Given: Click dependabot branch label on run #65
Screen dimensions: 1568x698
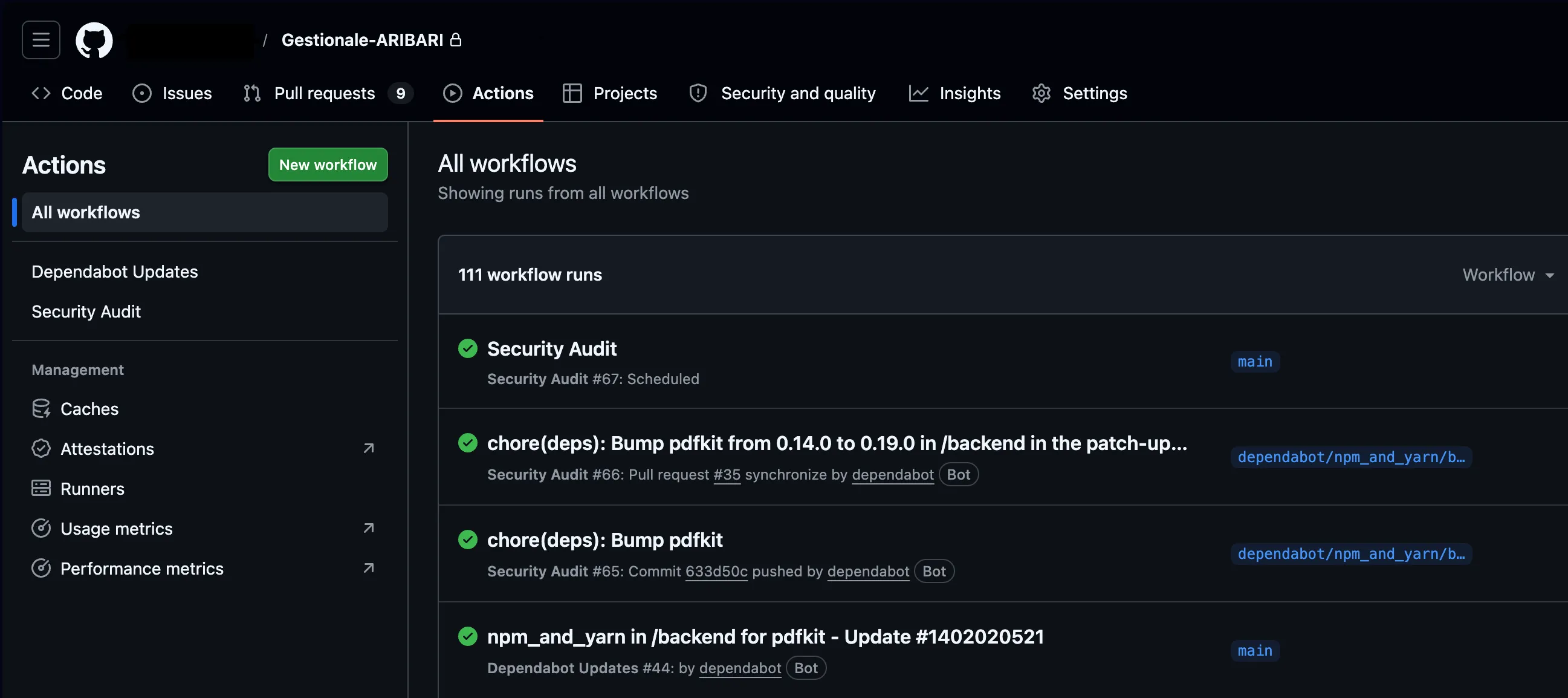Looking at the screenshot, I should pyautogui.click(x=1352, y=554).
